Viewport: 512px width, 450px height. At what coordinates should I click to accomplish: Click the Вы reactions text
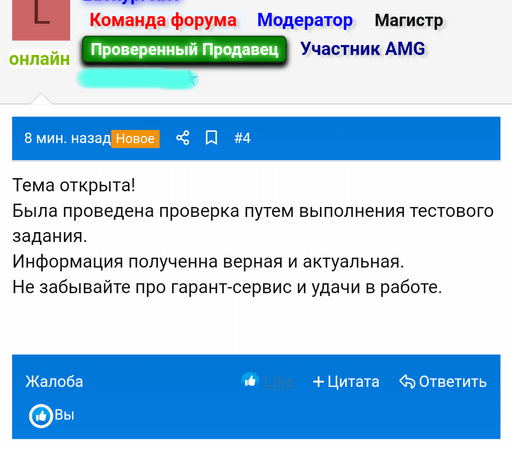tap(64, 415)
